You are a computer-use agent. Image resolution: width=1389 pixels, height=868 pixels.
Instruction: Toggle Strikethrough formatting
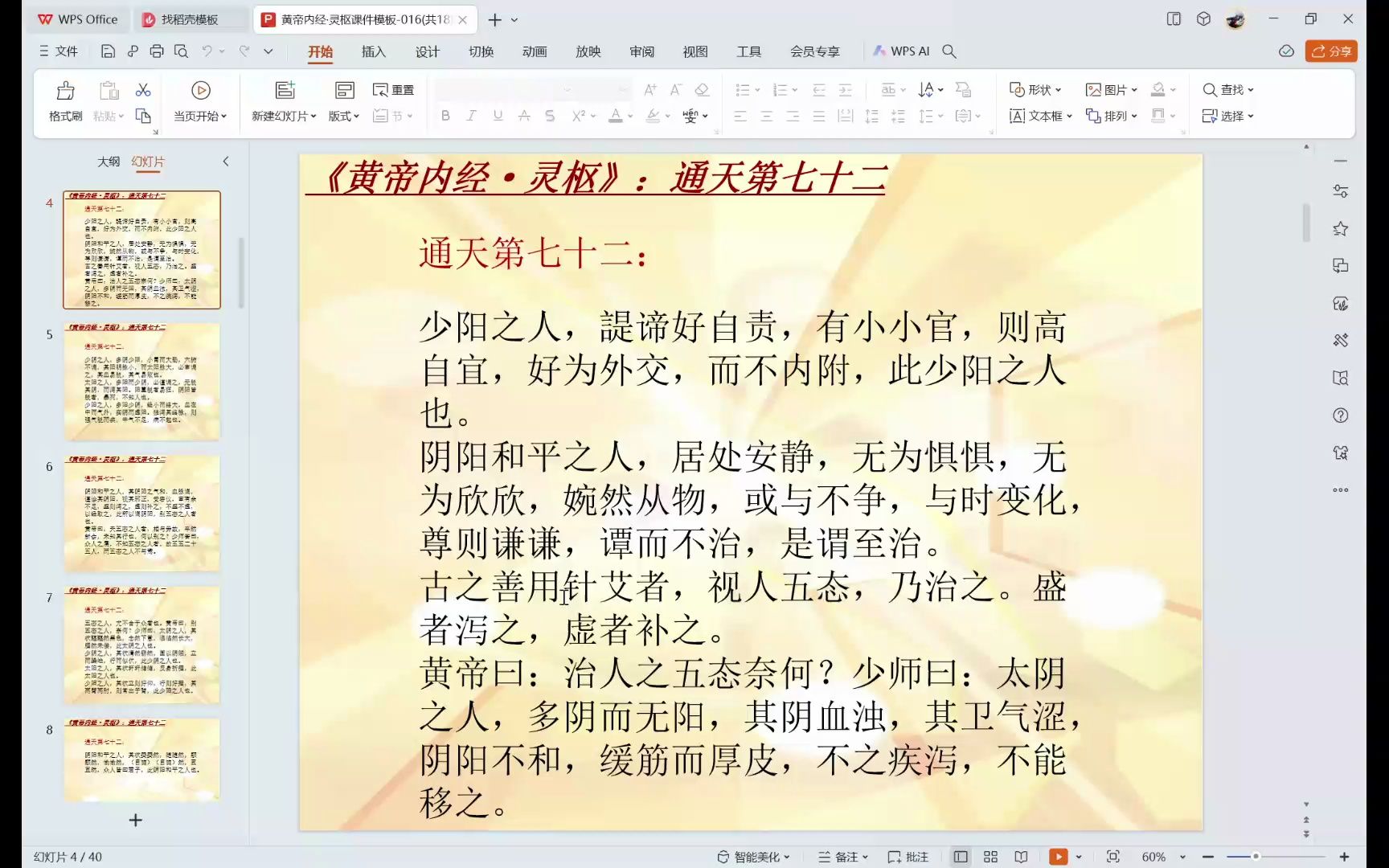(524, 116)
